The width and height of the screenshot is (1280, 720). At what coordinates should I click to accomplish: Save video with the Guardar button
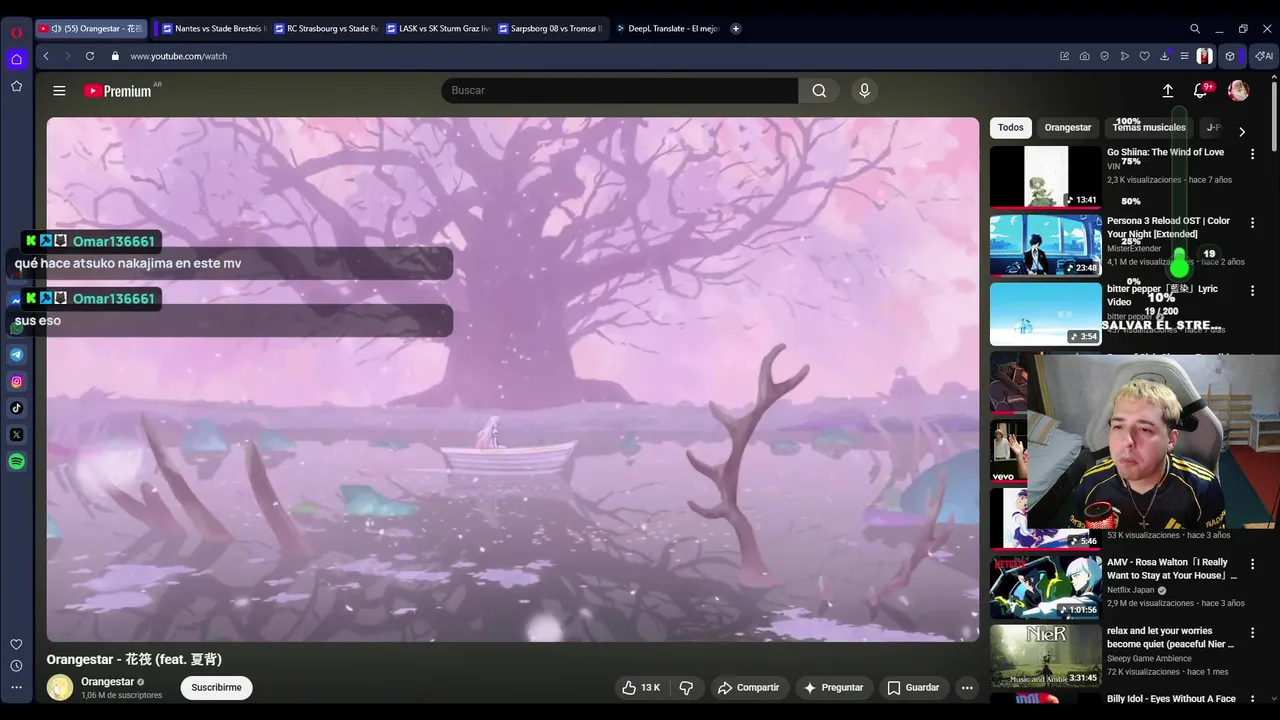pyautogui.click(x=913, y=688)
